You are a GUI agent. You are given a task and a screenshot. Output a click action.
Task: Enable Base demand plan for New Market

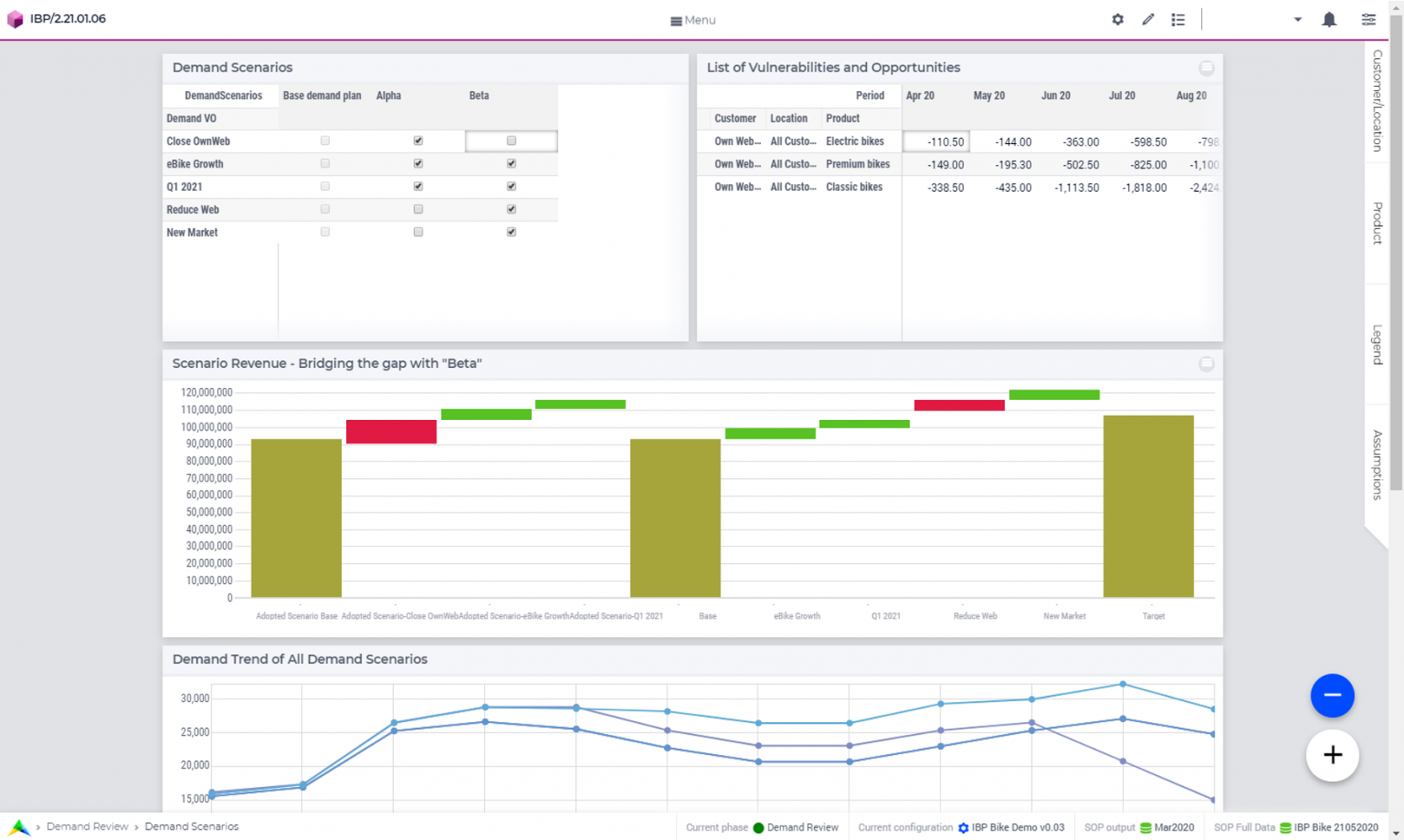click(x=325, y=231)
